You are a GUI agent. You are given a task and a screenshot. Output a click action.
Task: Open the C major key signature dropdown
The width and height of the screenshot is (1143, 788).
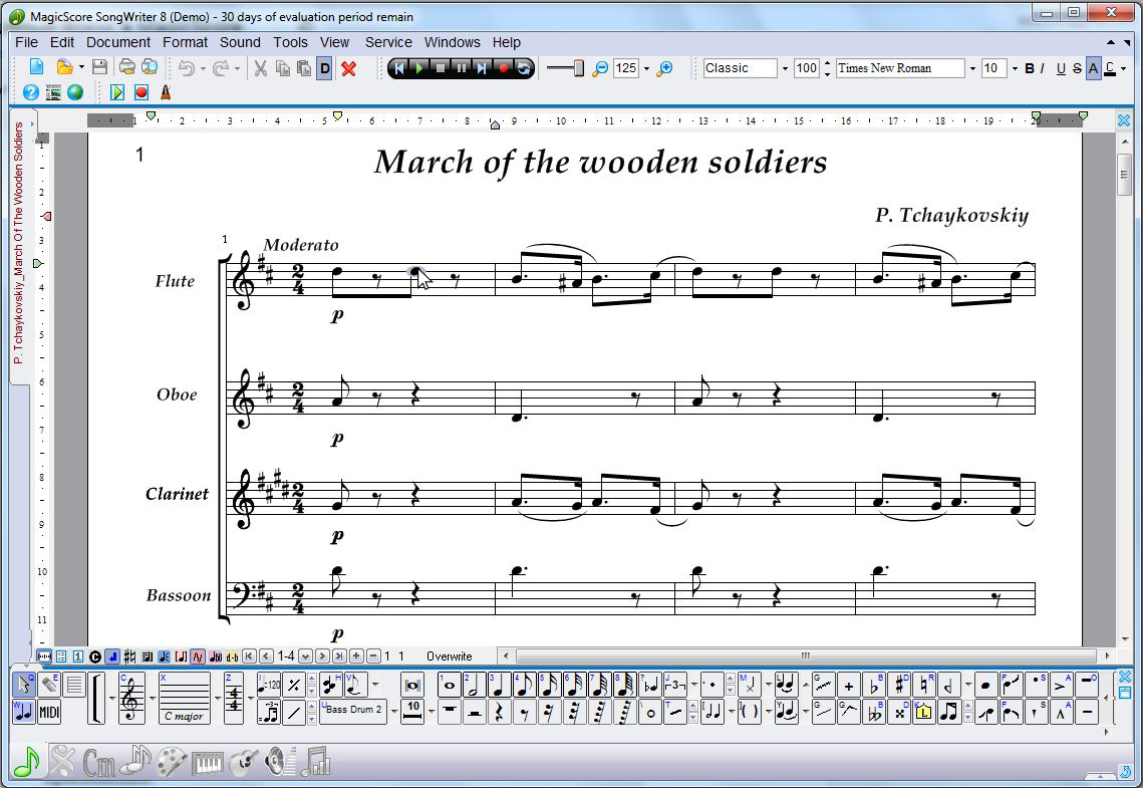coord(217,698)
